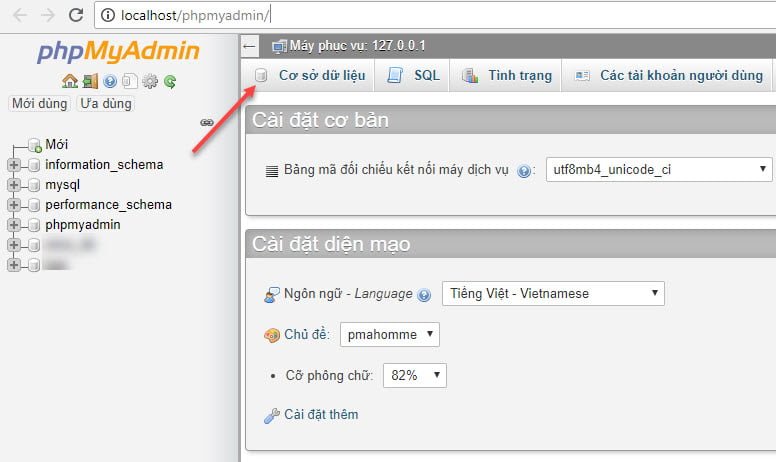Screen dimensions: 776x462
Task: Click the collapse panel left arrow icon
Action: click(250, 46)
